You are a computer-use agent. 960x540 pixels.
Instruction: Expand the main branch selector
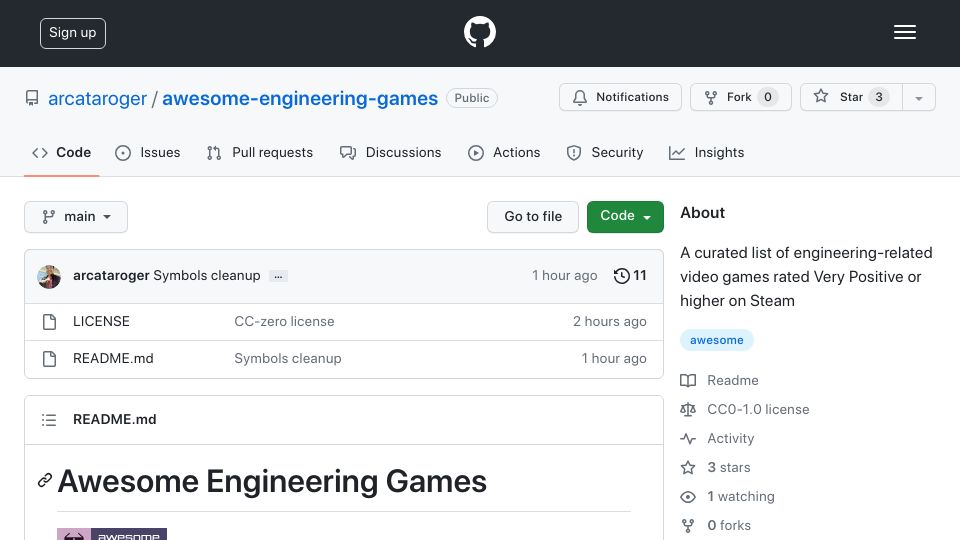pyautogui.click(x=76, y=217)
